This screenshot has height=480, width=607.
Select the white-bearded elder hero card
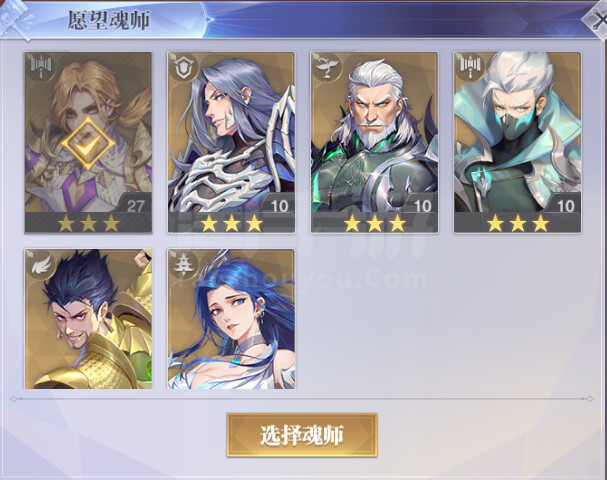pos(374,143)
